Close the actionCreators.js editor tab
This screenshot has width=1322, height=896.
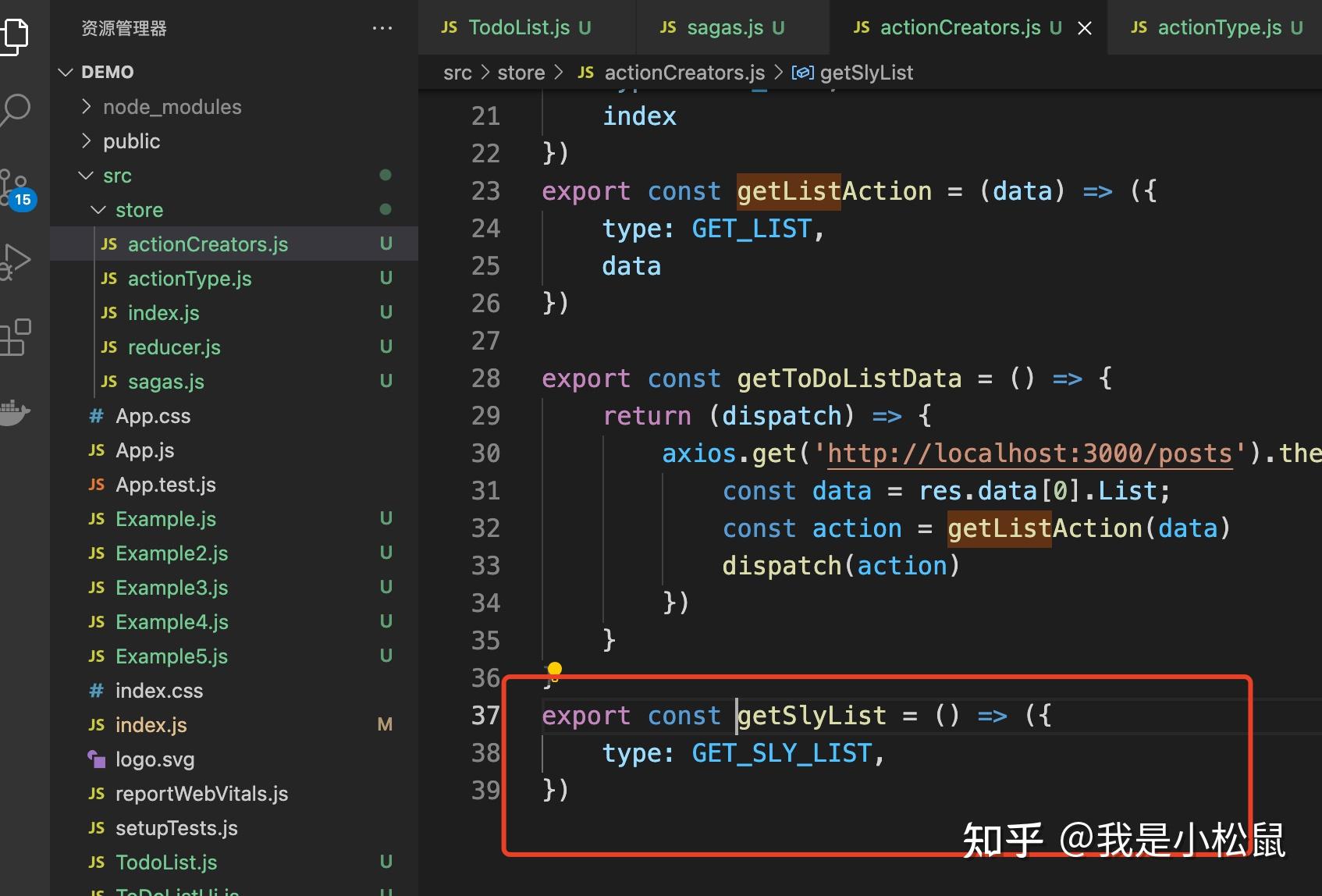pyautogui.click(x=1085, y=29)
